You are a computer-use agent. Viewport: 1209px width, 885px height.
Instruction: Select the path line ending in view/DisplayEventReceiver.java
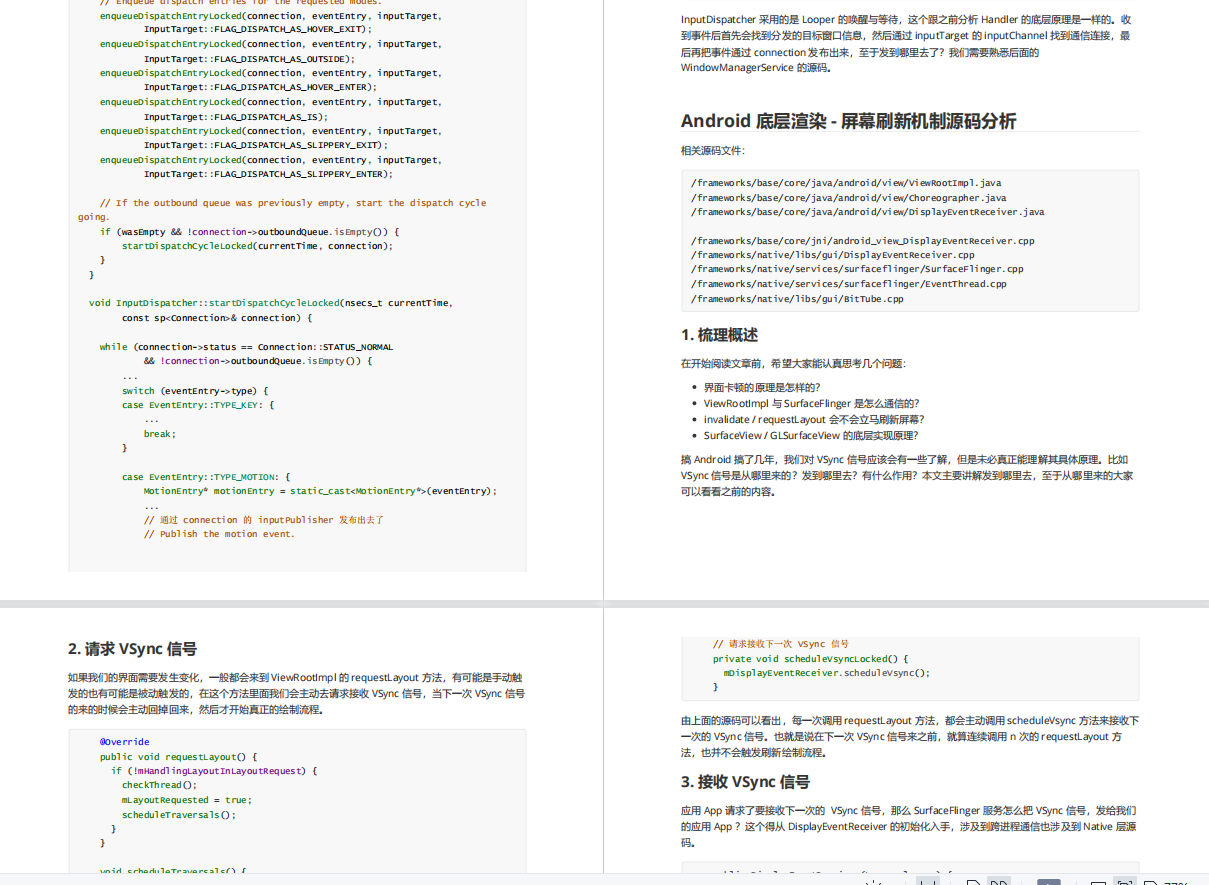click(867, 212)
